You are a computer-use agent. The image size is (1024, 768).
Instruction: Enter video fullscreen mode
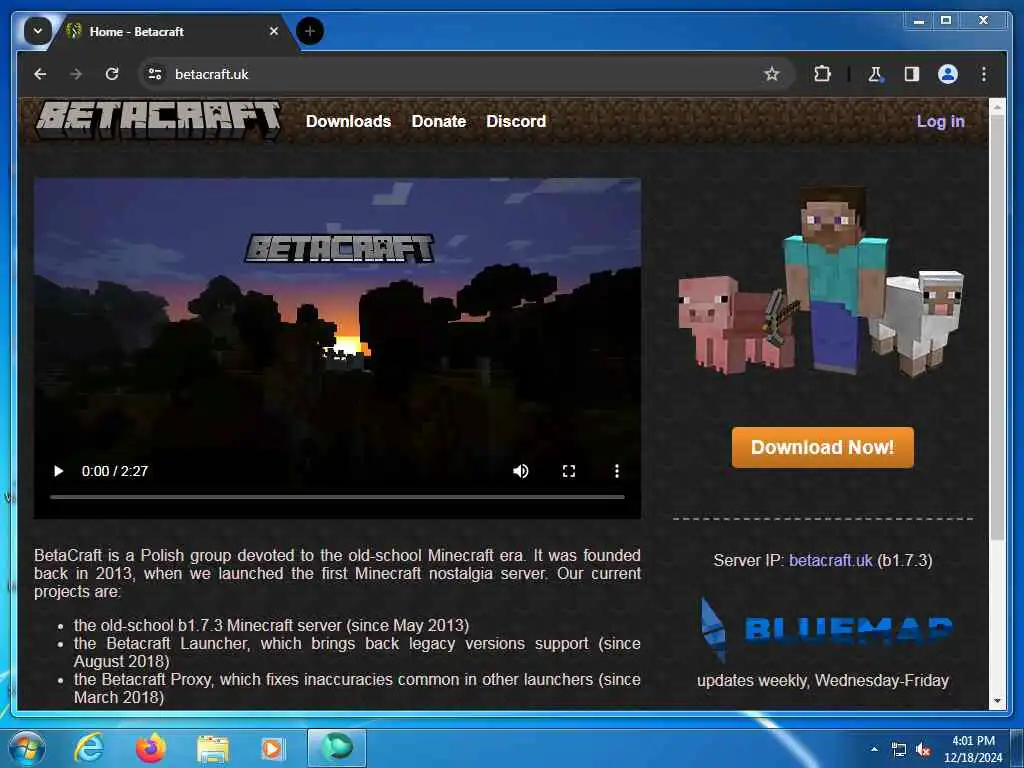coord(569,471)
